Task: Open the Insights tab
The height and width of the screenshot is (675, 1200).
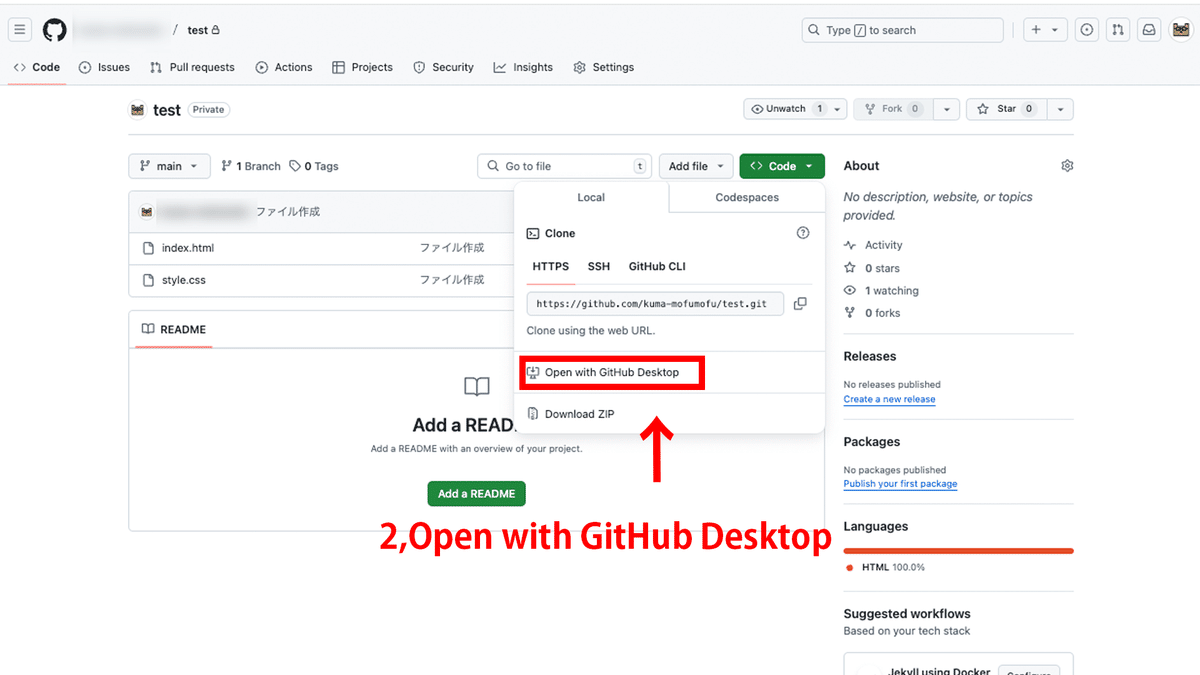Action: (x=523, y=67)
